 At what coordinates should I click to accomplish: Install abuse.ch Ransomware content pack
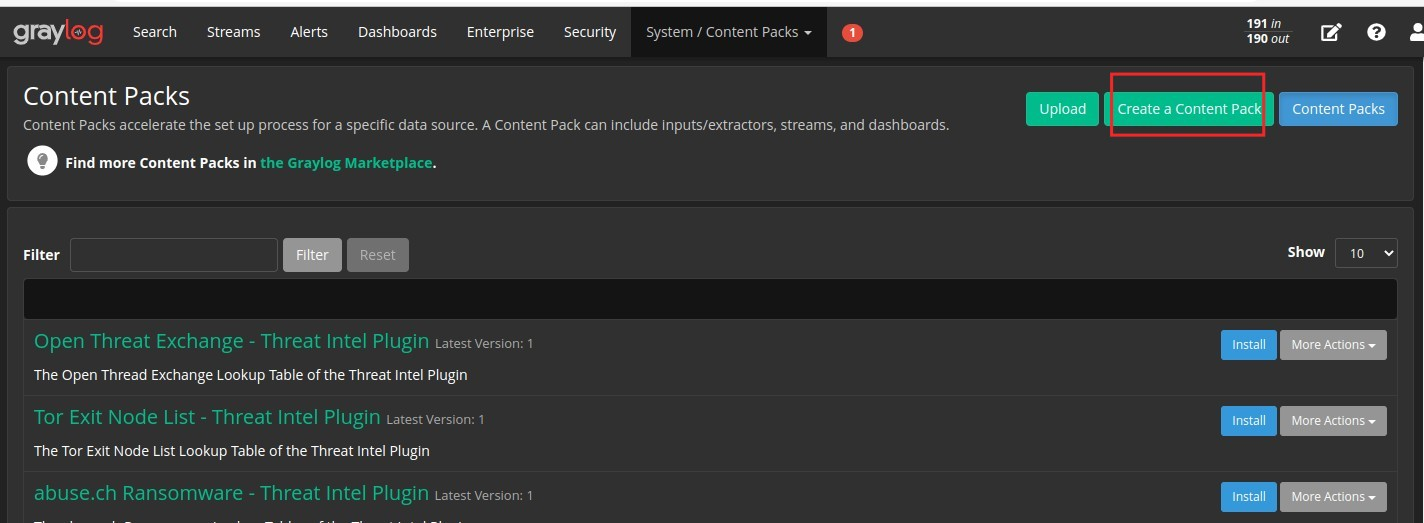[x=1249, y=496]
